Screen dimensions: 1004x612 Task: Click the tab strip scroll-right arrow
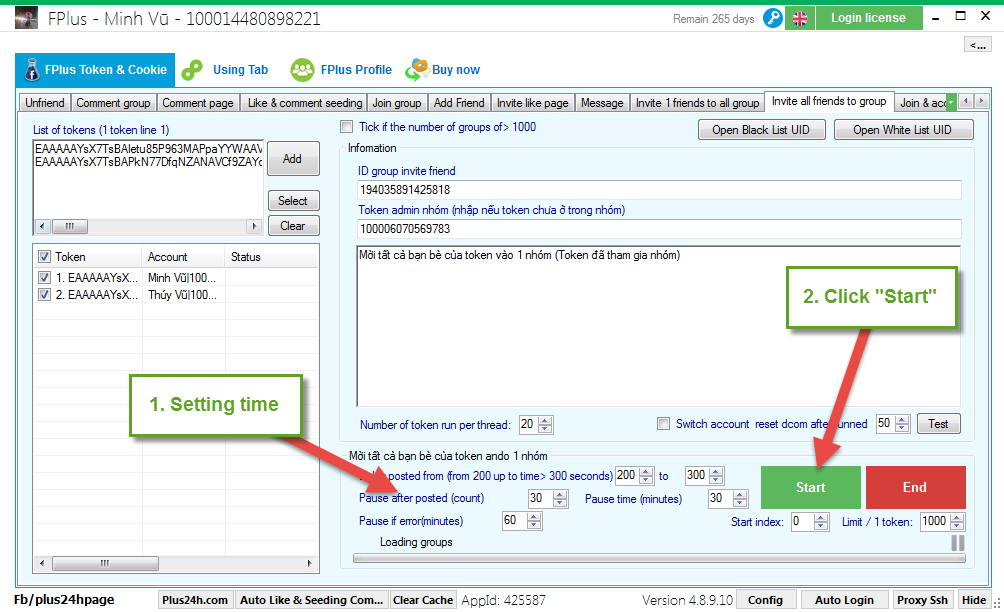(x=981, y=101)
